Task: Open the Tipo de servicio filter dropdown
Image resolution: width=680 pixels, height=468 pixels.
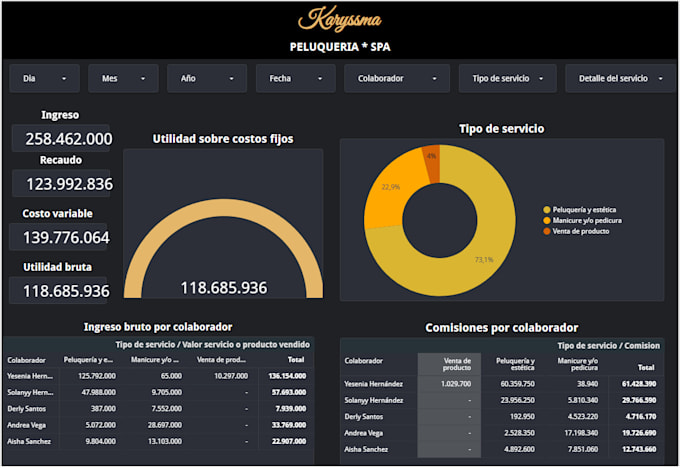Action: pyautogui.click(x=507, y=79)
